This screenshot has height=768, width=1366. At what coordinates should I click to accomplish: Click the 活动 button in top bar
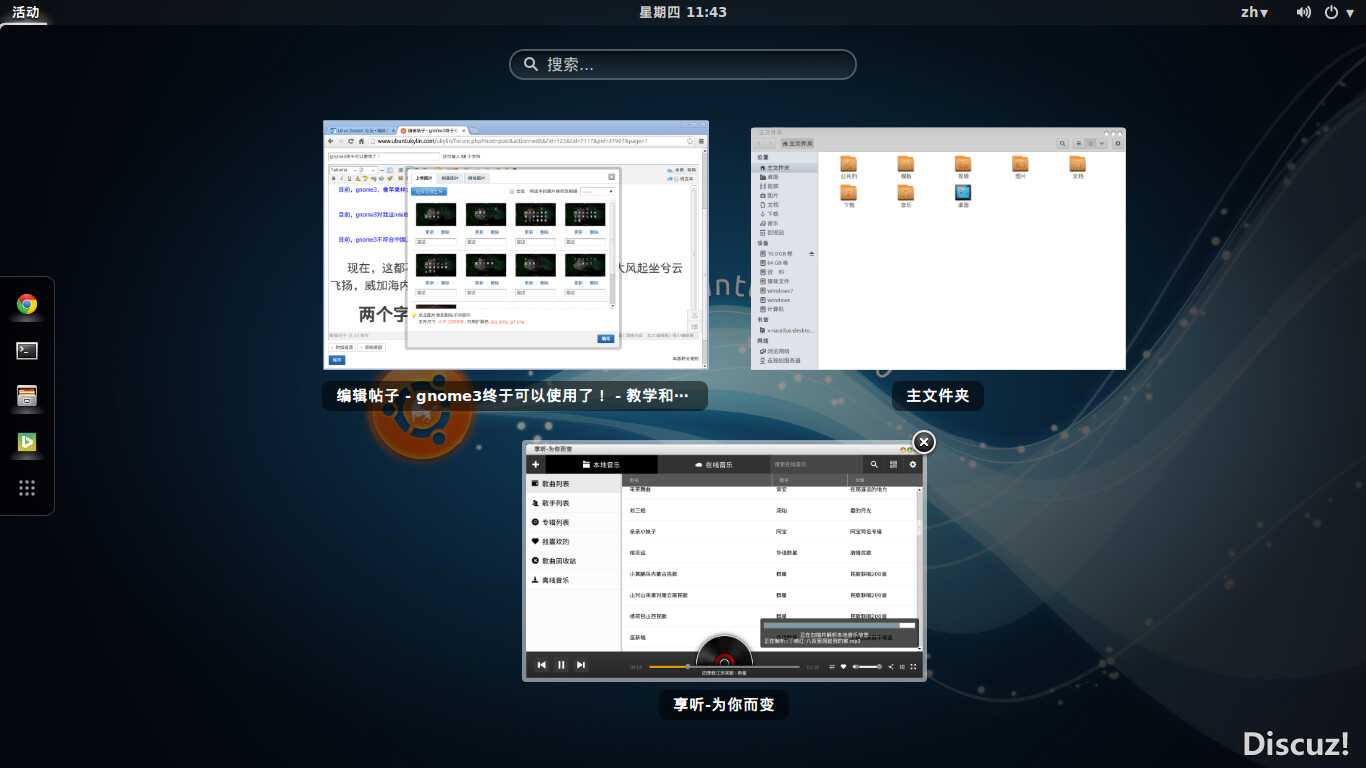[x=25, y=12]
